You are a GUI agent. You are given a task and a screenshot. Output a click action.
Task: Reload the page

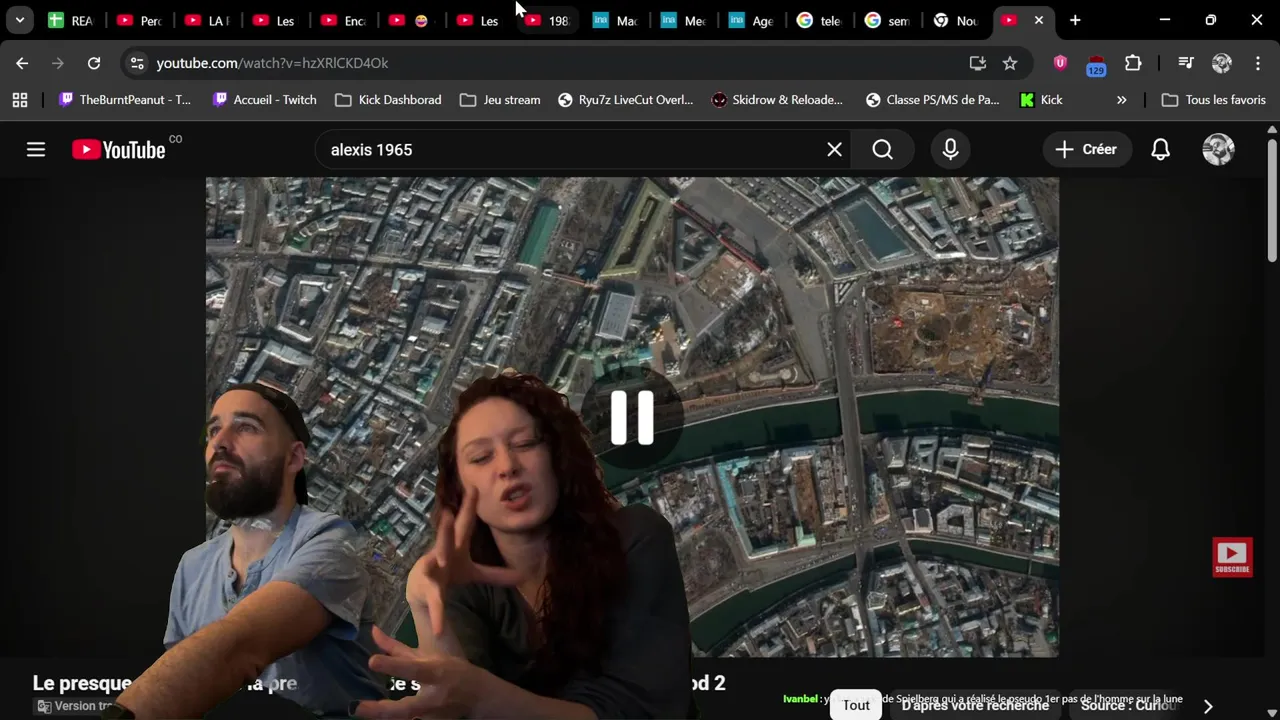[94, 63]
